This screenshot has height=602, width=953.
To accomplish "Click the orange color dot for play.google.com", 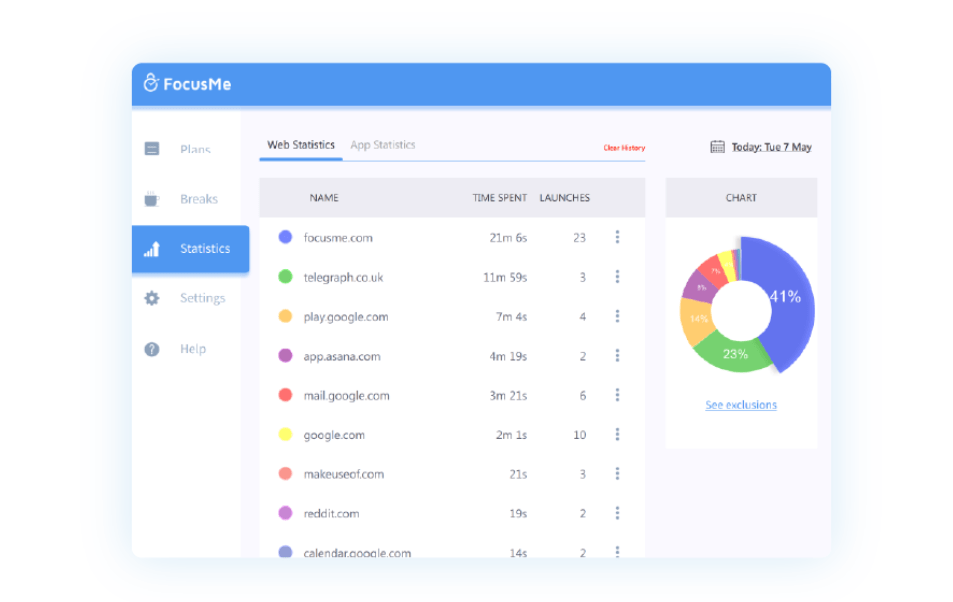I will 285,316.
